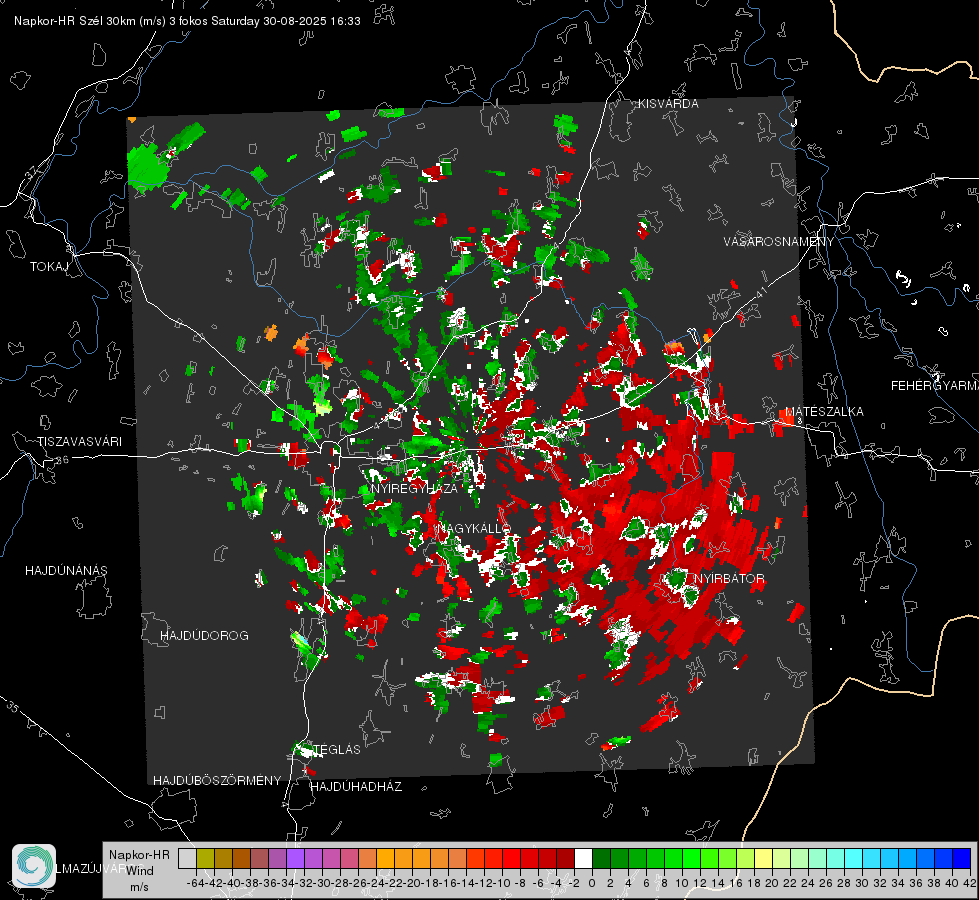979x900 pixels.
Task: Click the pale yellow swatch in the wind legend
Action: (763, 858)
